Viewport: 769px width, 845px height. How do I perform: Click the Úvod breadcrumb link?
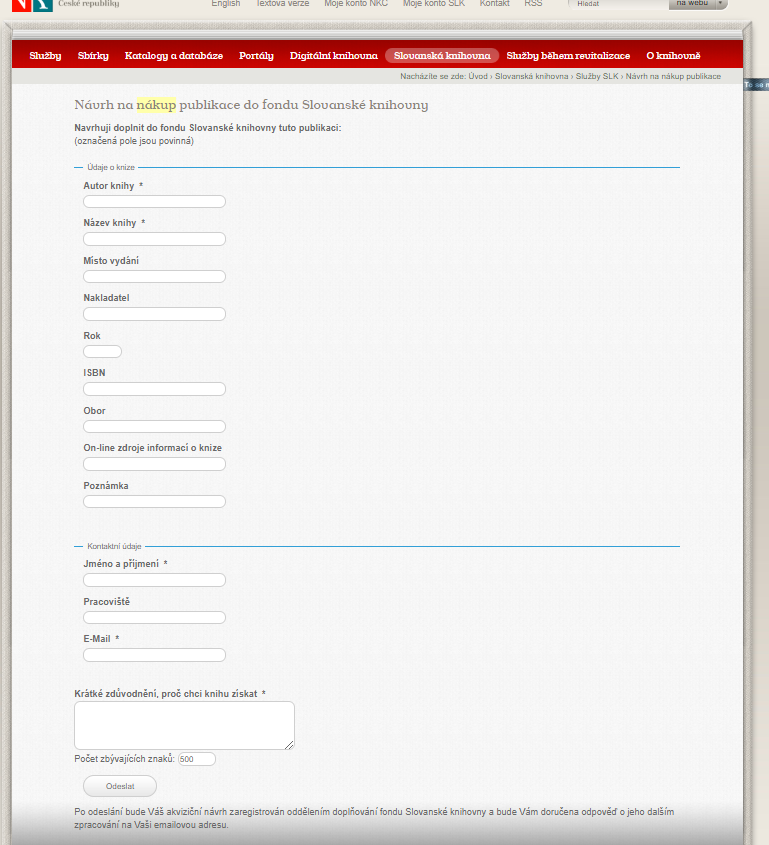point(478,76)
